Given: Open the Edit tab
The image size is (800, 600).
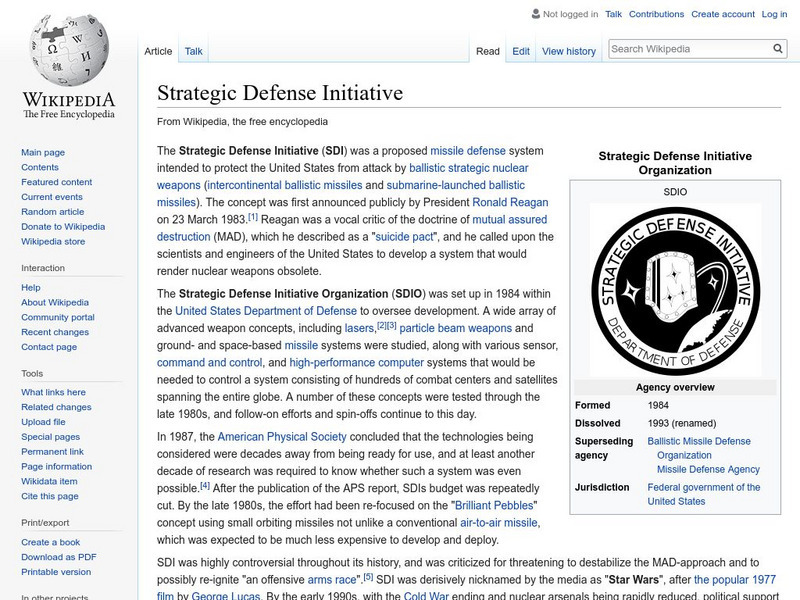Looking at the screenshot, I should [521, 51].
